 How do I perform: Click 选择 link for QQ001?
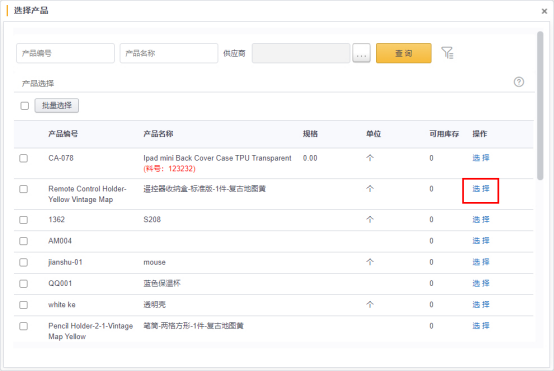tap(481, 283)
